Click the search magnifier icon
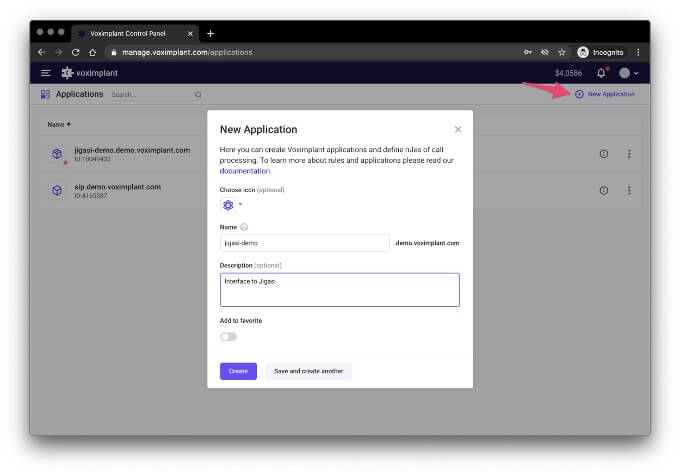This screenshot has height=475, width=680. tap(198, 95)
